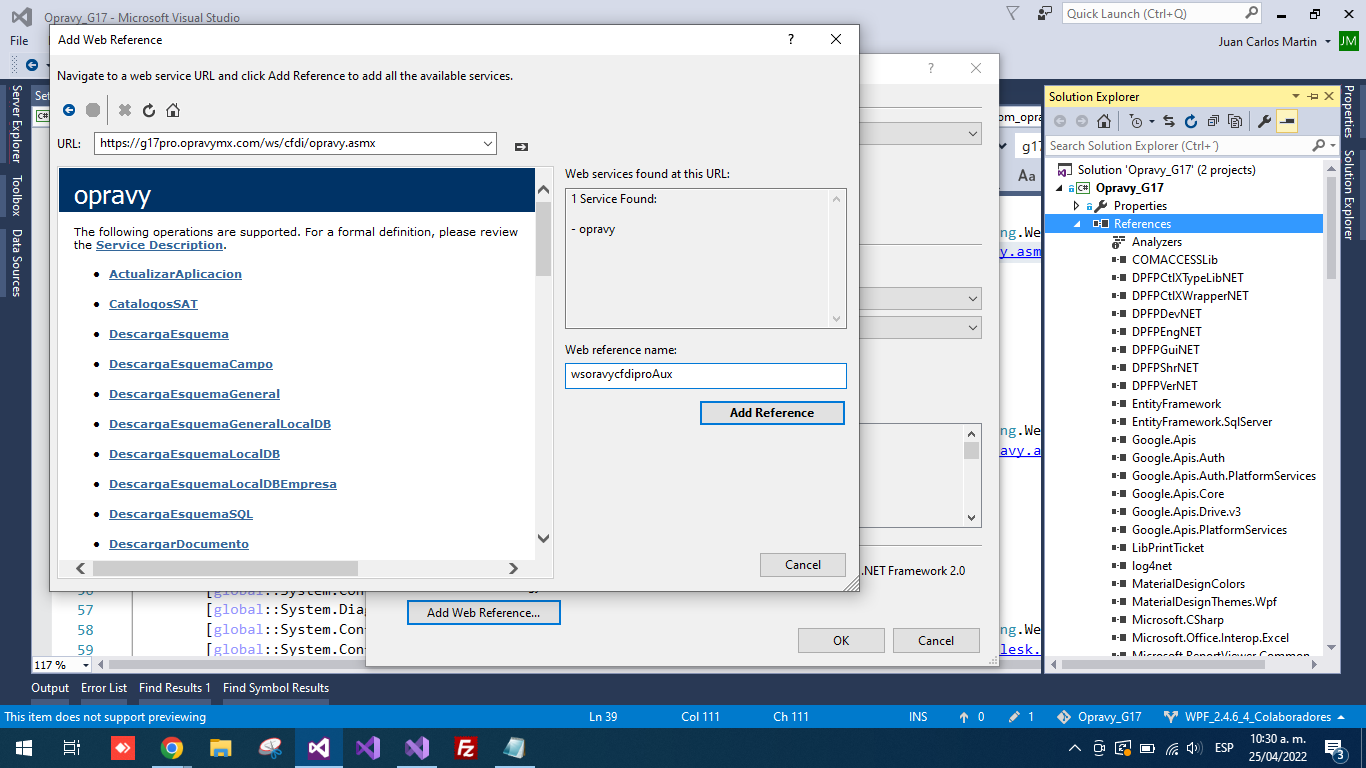Viewport: 1366px width, 768px height.
Task: Select EntityFramework in the References list
Action: pyautogui.click(x=1176, y=404)
